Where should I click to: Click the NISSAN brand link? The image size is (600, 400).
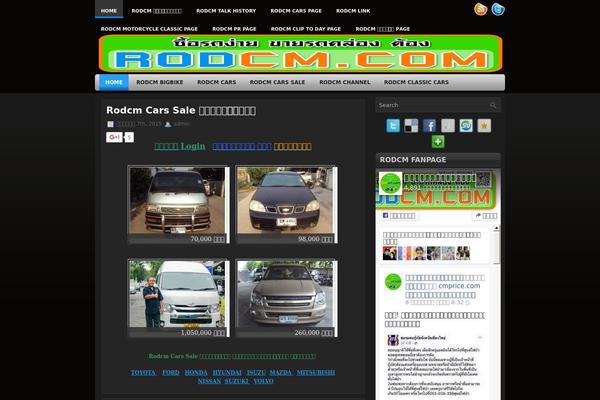(209, 381)
